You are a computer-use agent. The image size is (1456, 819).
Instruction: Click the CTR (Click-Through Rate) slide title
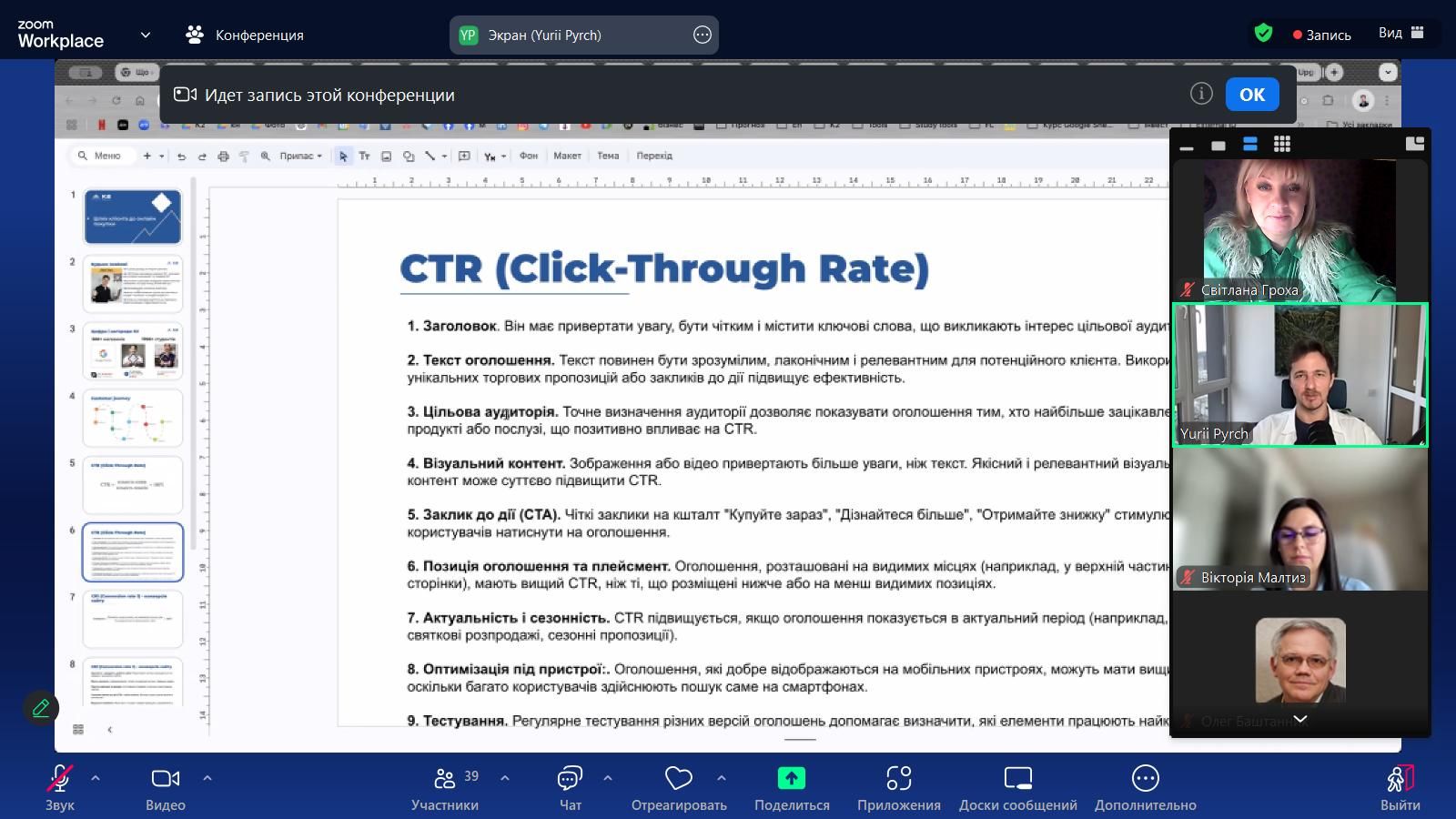pos(664,268)
